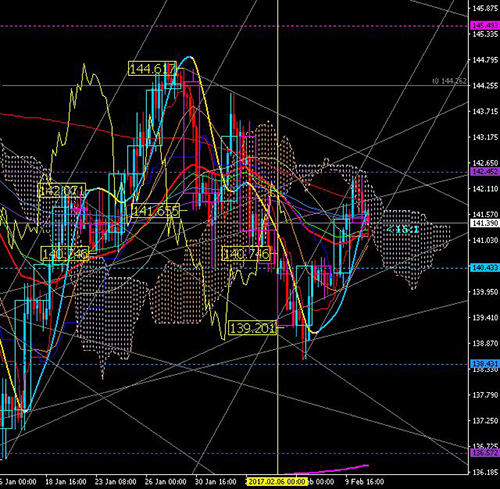The height and width of the screenshot is (489, 500).
Task: Select the 23 Jan 08:00 time label
Action: tap(115, 482)
